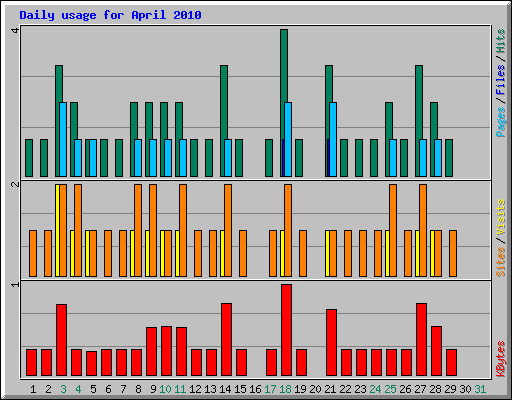
Task: Click day label 5 on the x-axis
Action: click(93, 389)
